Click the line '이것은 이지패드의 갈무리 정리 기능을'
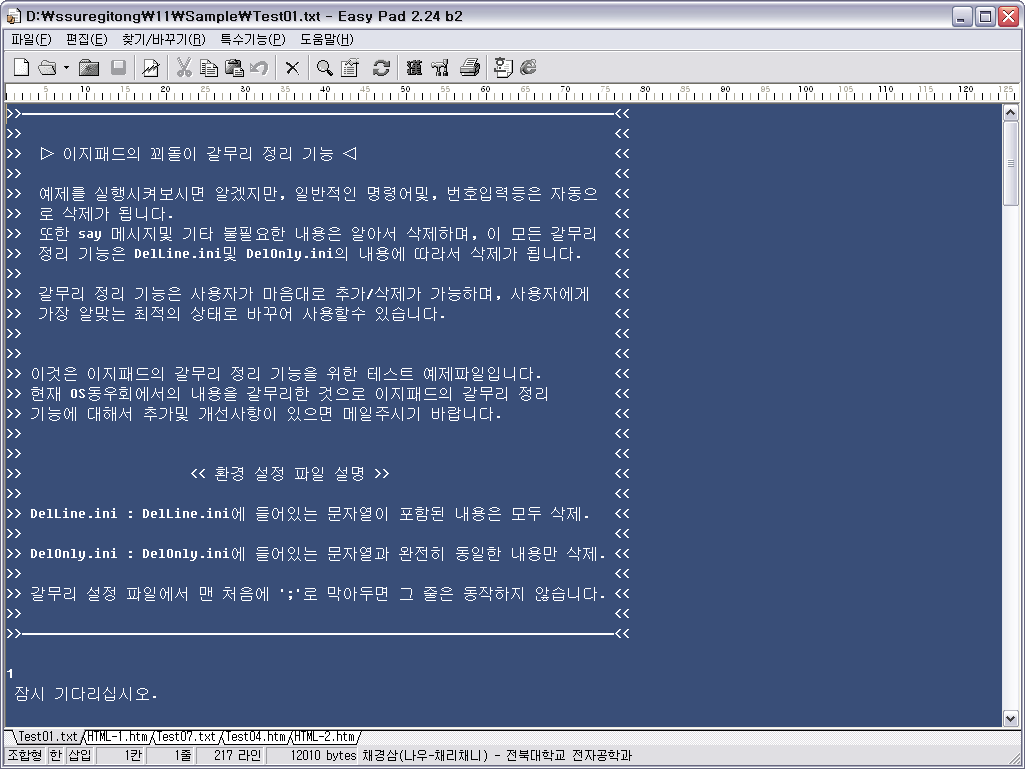1025x769 pixels. [x=286, y=373]
